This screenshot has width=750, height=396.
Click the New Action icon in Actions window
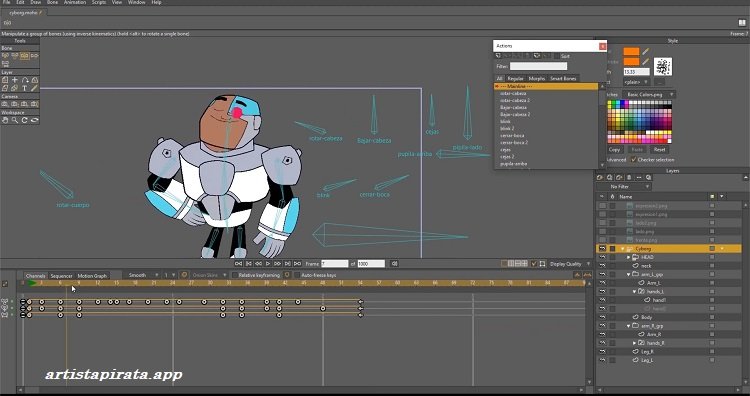(498, 56)
